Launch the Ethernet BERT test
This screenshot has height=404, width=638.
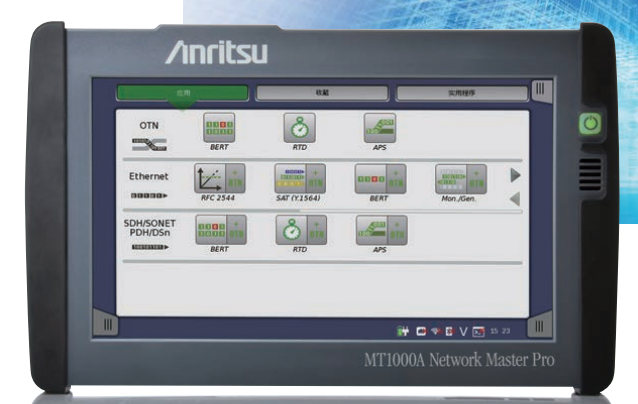(x=379, y=180)
